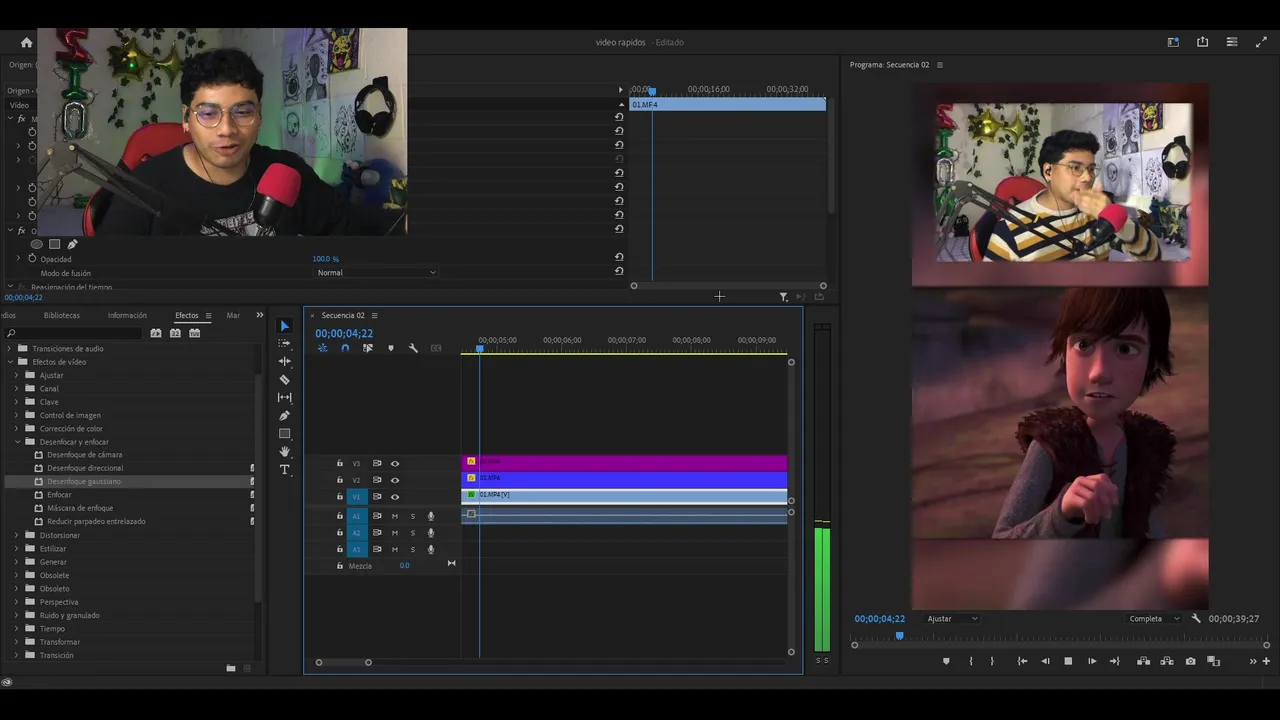Viewport: 1280px width, 720px height.
Task: Step forward one frame
Action: (1092, 661)
